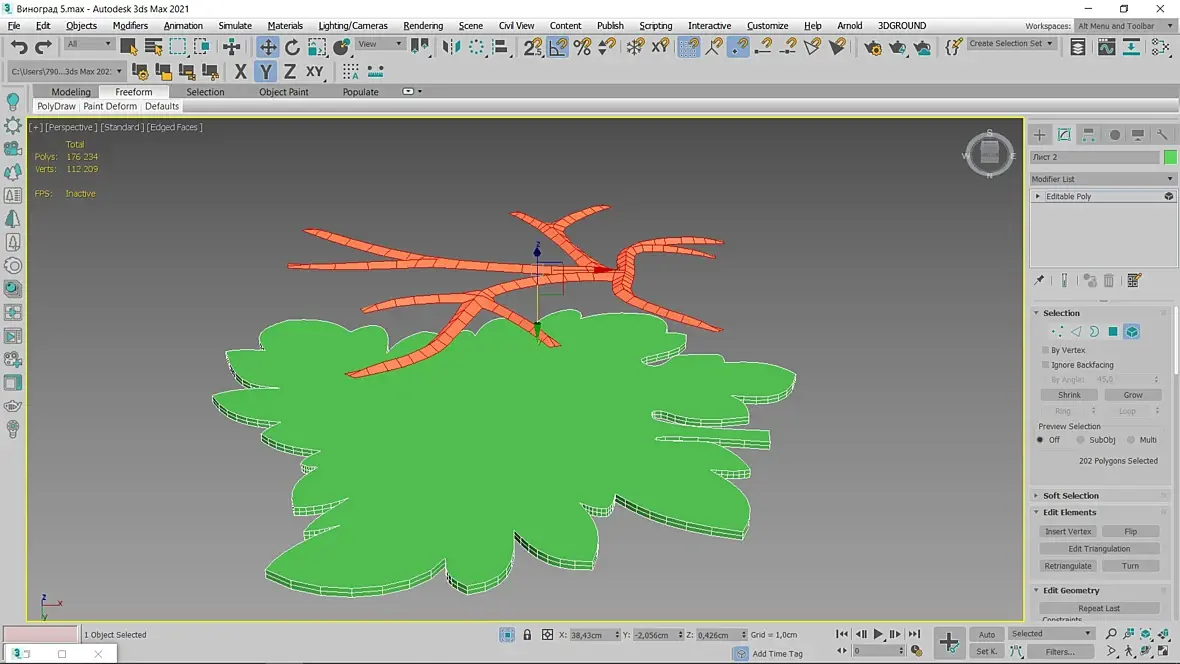
Task: Switch to the Object Paint ribbon tab
Action: (x=284, y=92)
